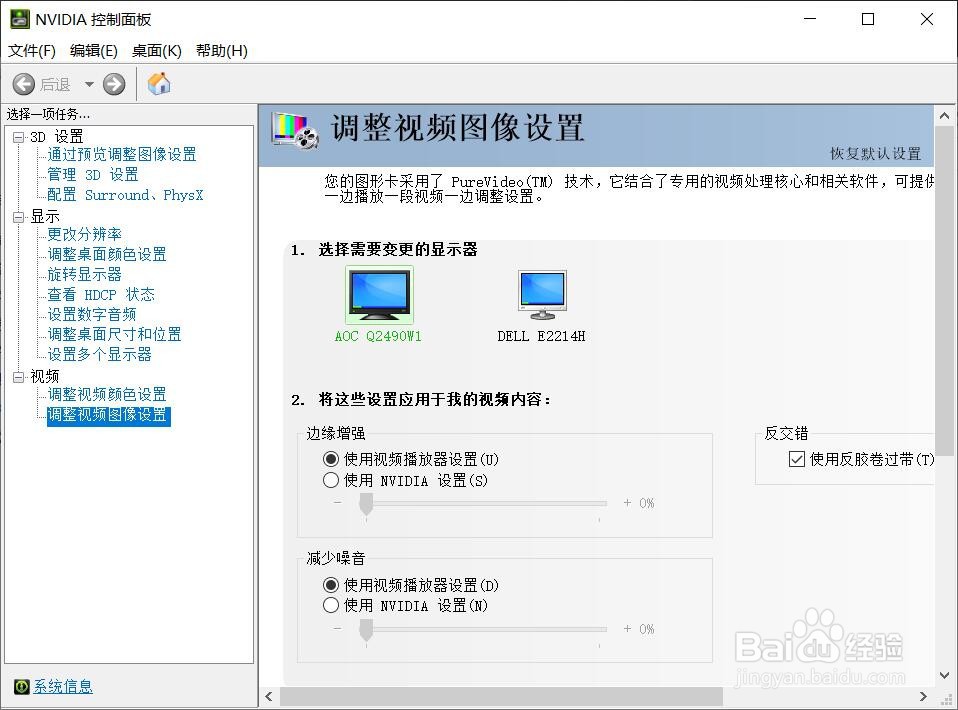Open the 桌面(K) menu
Screen dimensions: 958x710
(x=156, y=51)
